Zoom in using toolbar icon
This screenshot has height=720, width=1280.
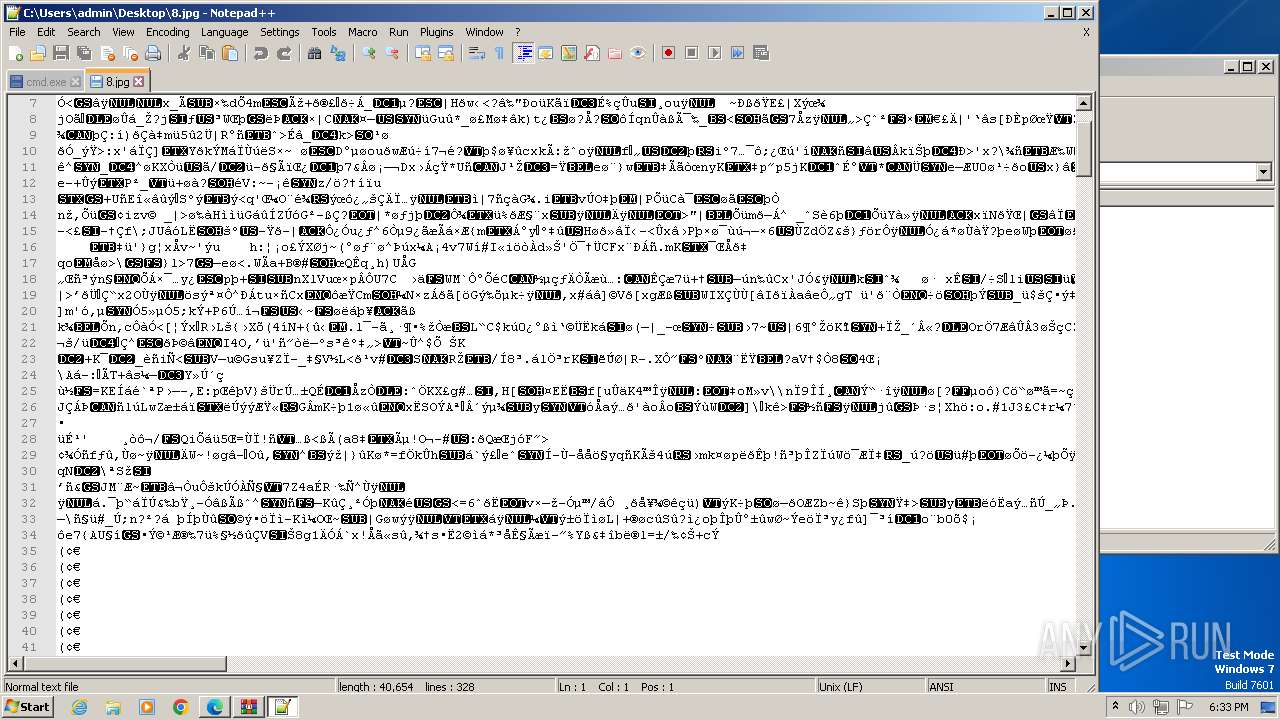369,53
